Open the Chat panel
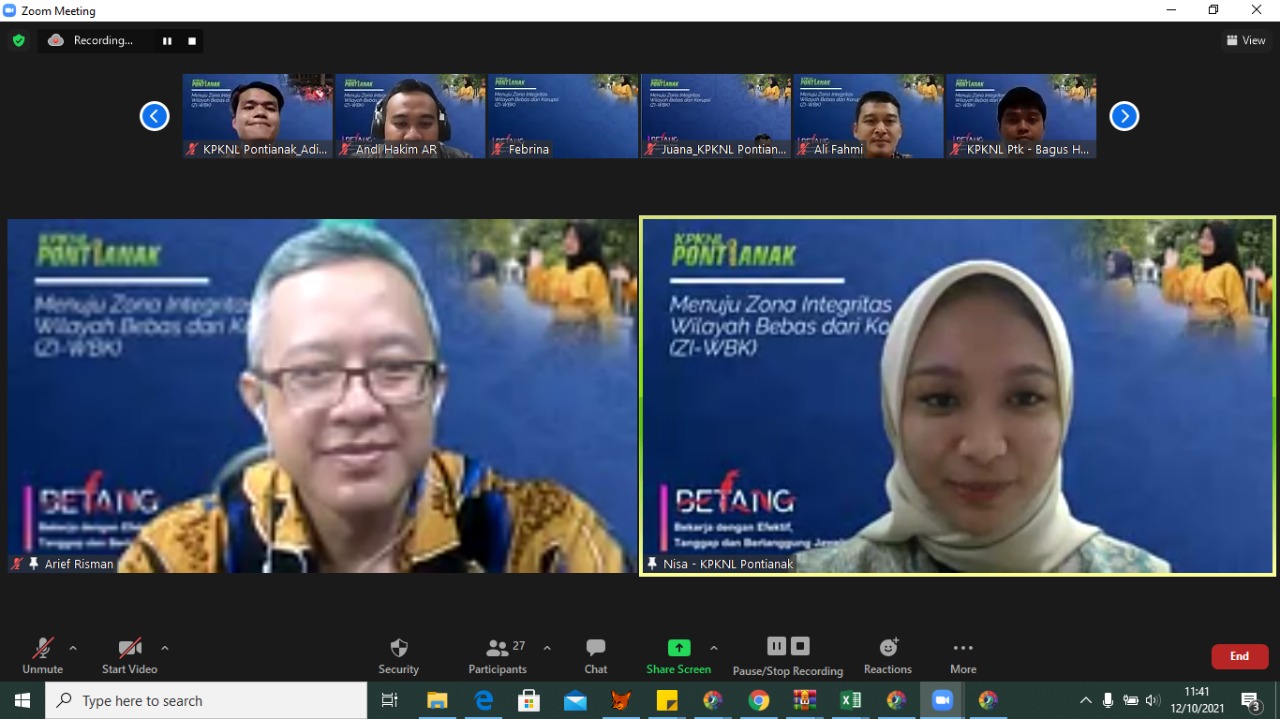Screen dimensions: 1280x719 coord(596,656)
